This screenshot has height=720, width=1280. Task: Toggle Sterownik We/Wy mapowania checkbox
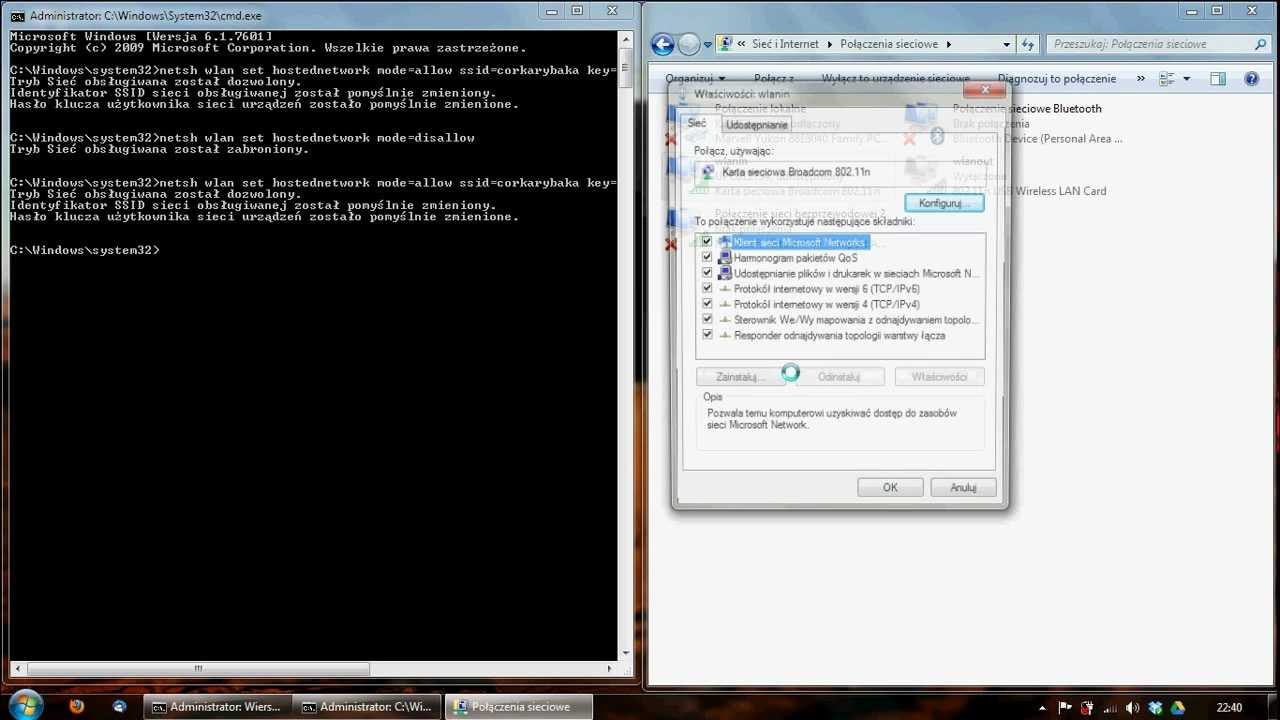tap(707, 320)
